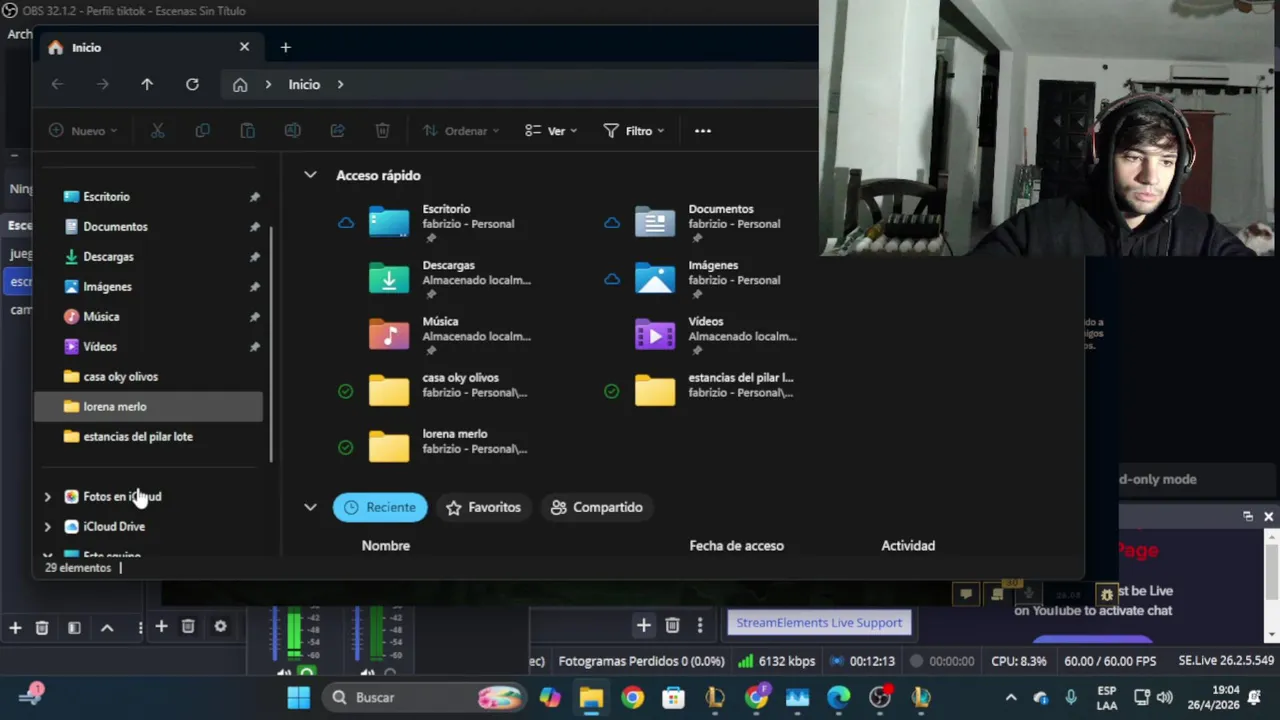1280x720 pixels.
Task: Click the Copy icon in toolbar
Action: coord(203,131)
